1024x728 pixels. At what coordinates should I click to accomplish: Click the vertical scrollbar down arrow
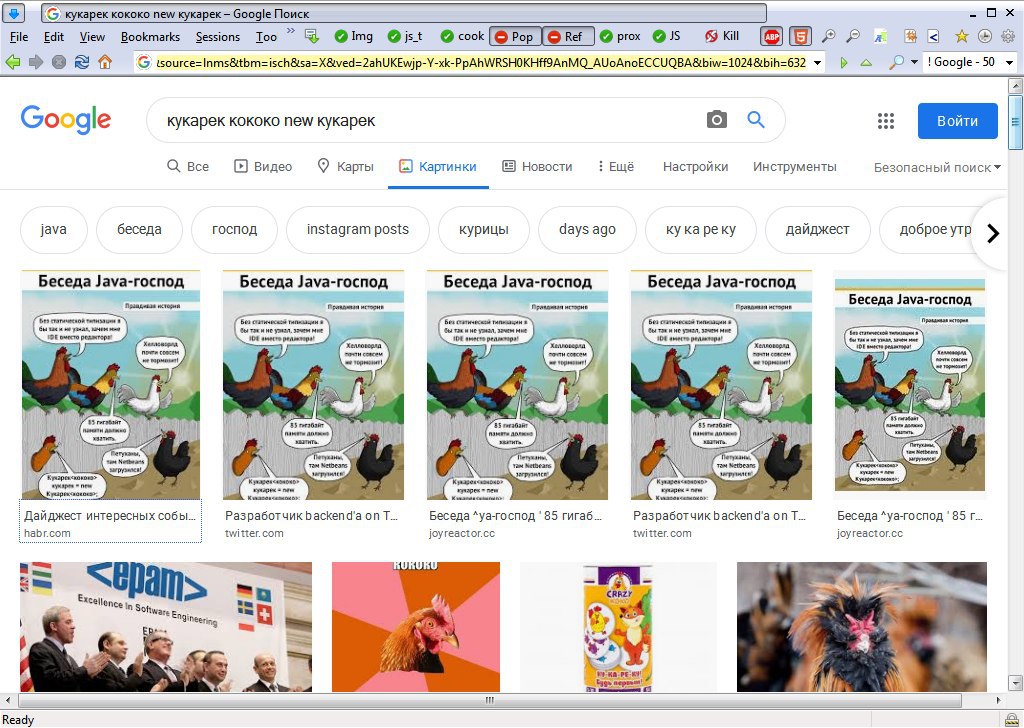click(1016, 684)
